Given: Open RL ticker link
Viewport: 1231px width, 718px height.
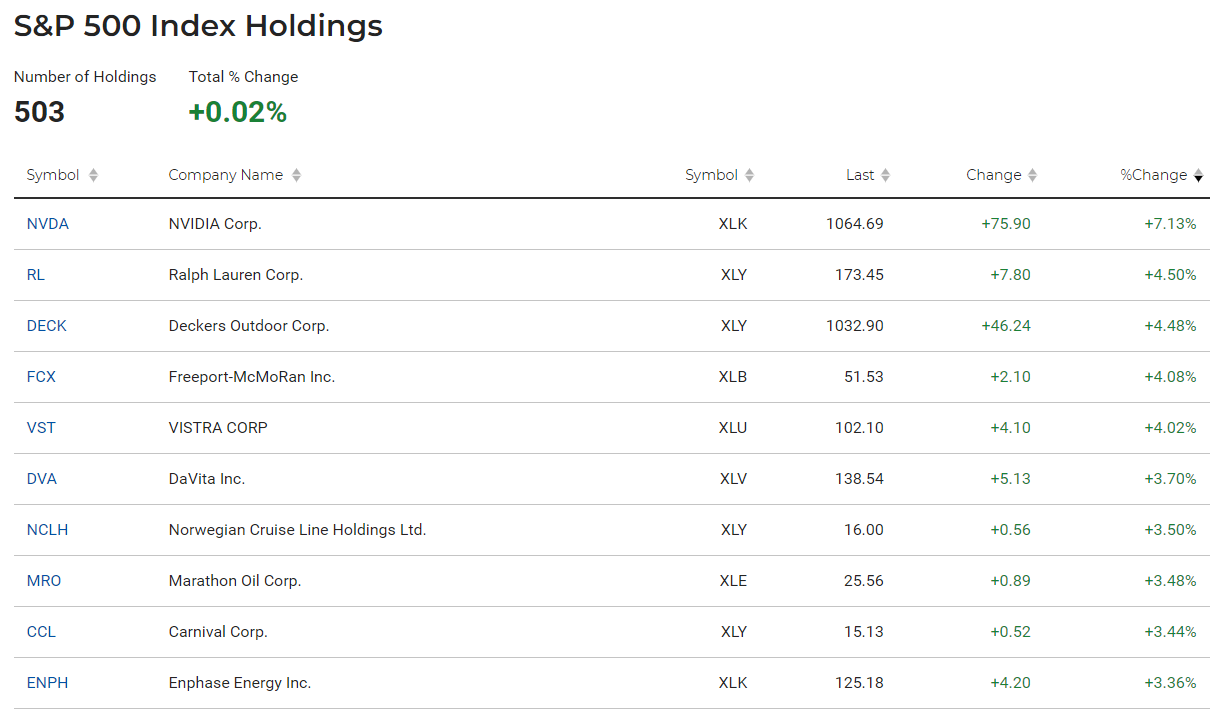Looking at the screenshot, I should click(35, 275).
